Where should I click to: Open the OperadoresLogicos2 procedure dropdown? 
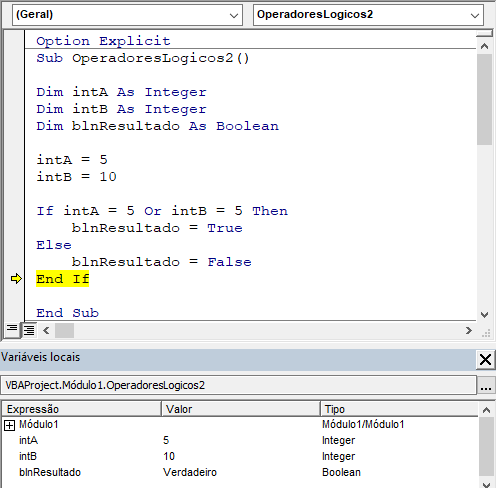tap(368, 15)
